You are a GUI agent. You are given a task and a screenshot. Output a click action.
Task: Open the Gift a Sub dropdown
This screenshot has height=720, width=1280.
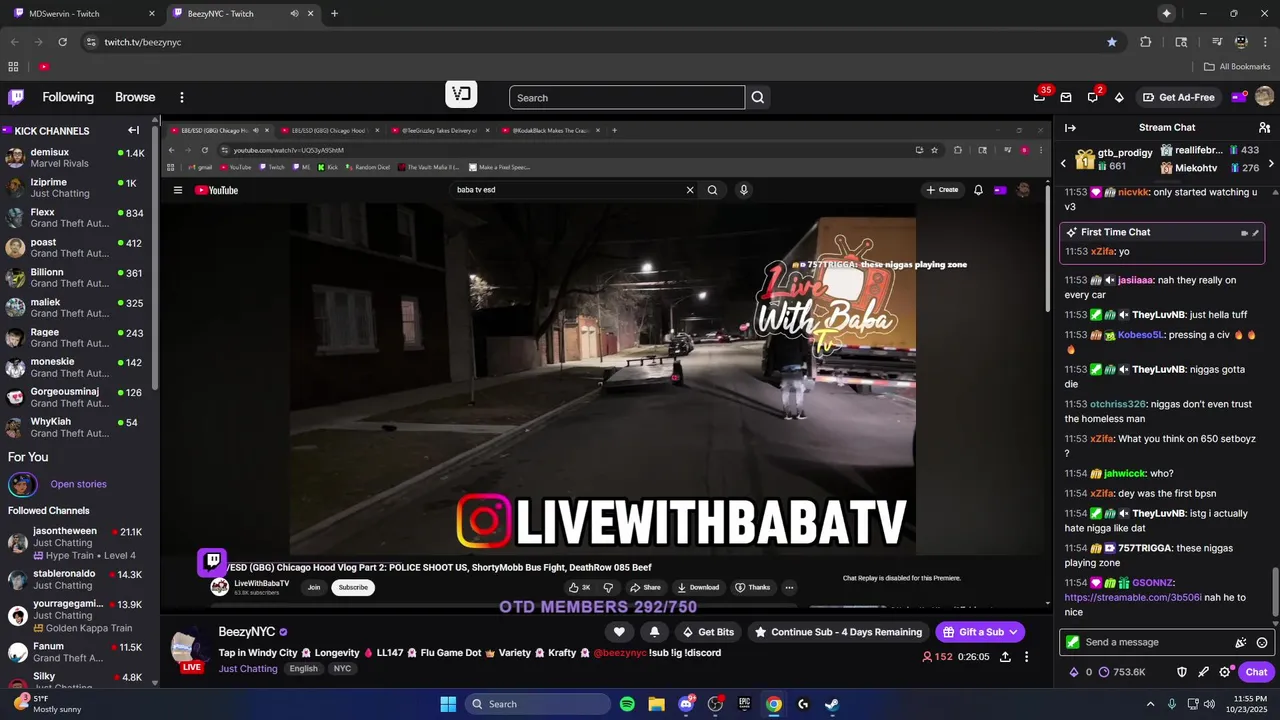click(980, 632)
